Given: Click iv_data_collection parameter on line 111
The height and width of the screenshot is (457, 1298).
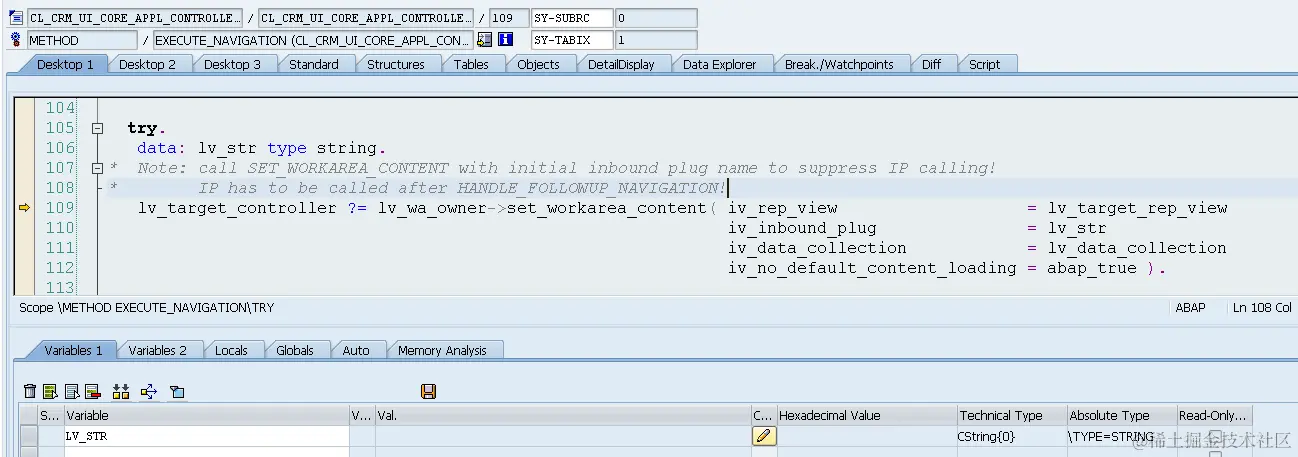Looking at the screenshot, I should (817, 248).
